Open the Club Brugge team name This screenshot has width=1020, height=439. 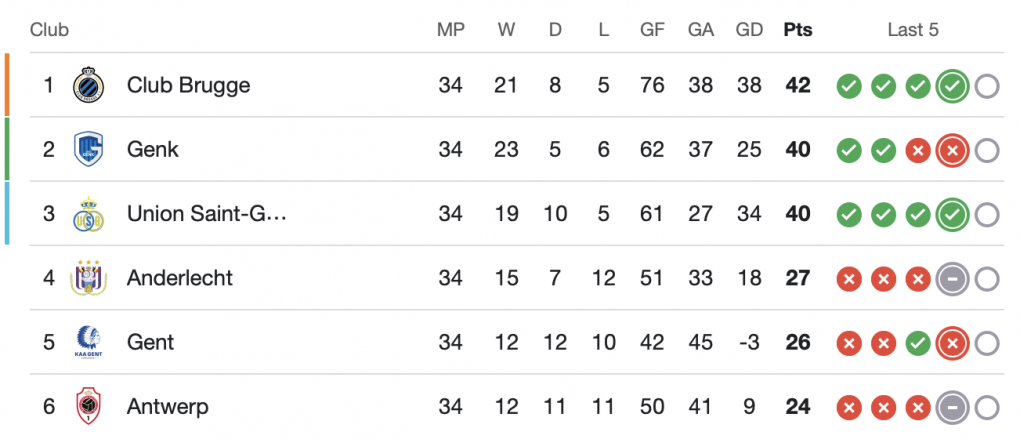click(189, 85)
